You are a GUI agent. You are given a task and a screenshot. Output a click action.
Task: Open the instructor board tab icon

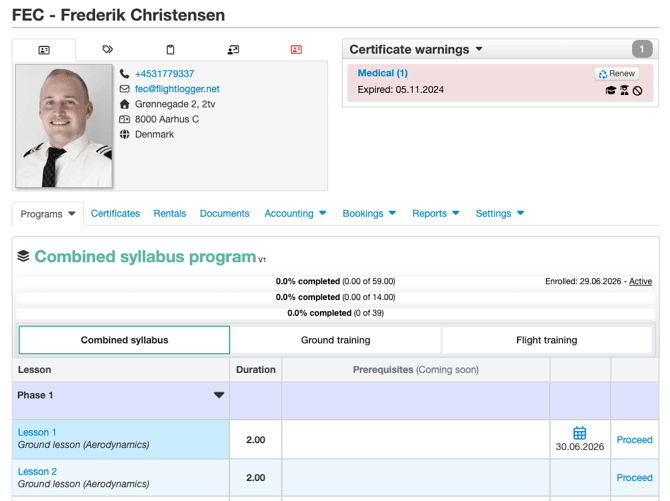233,50
